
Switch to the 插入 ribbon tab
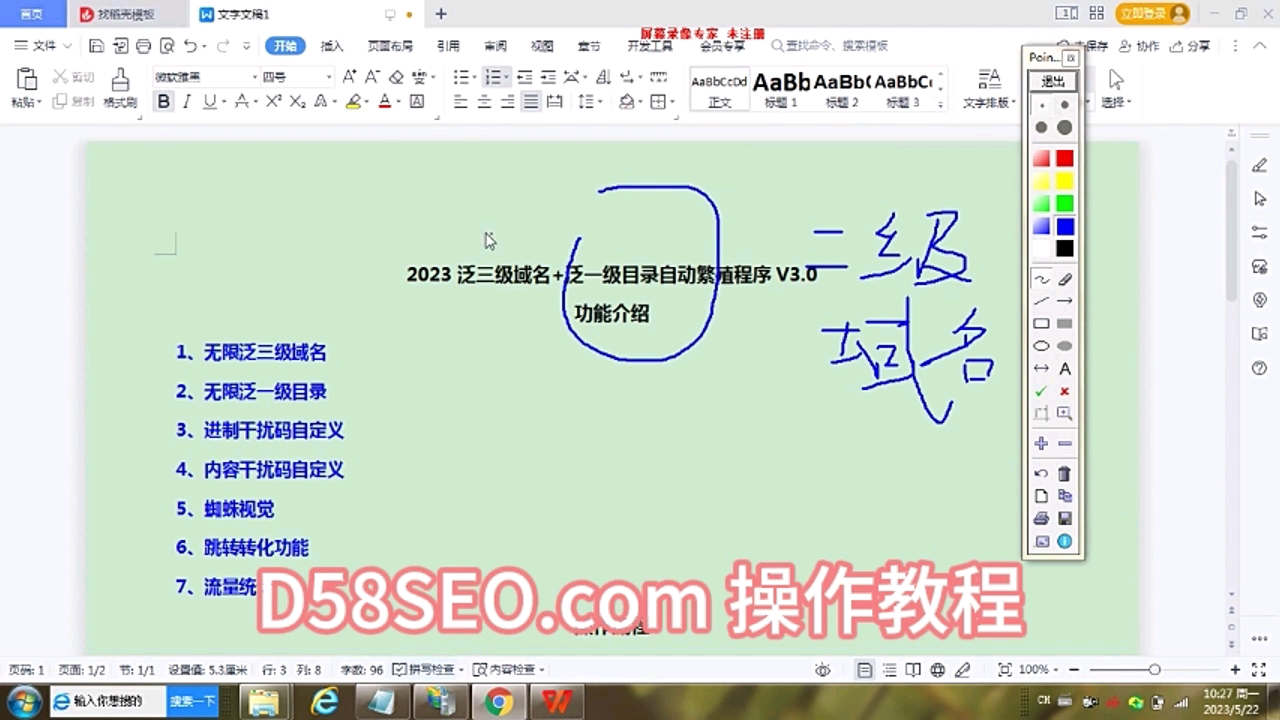[x=332, y=46]
